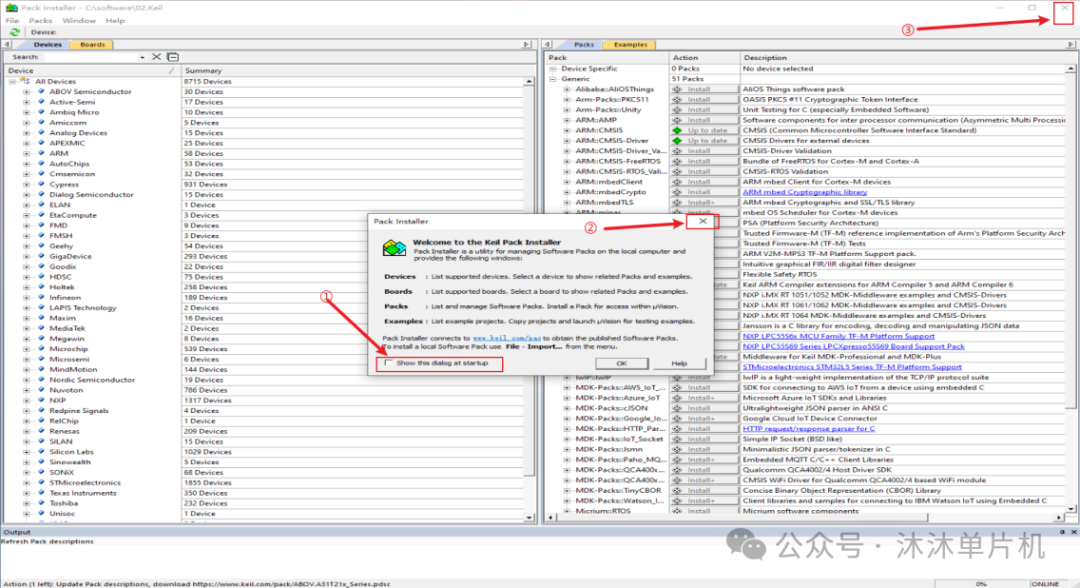Select the Silicon Labs vendor row

coord(71,452)
